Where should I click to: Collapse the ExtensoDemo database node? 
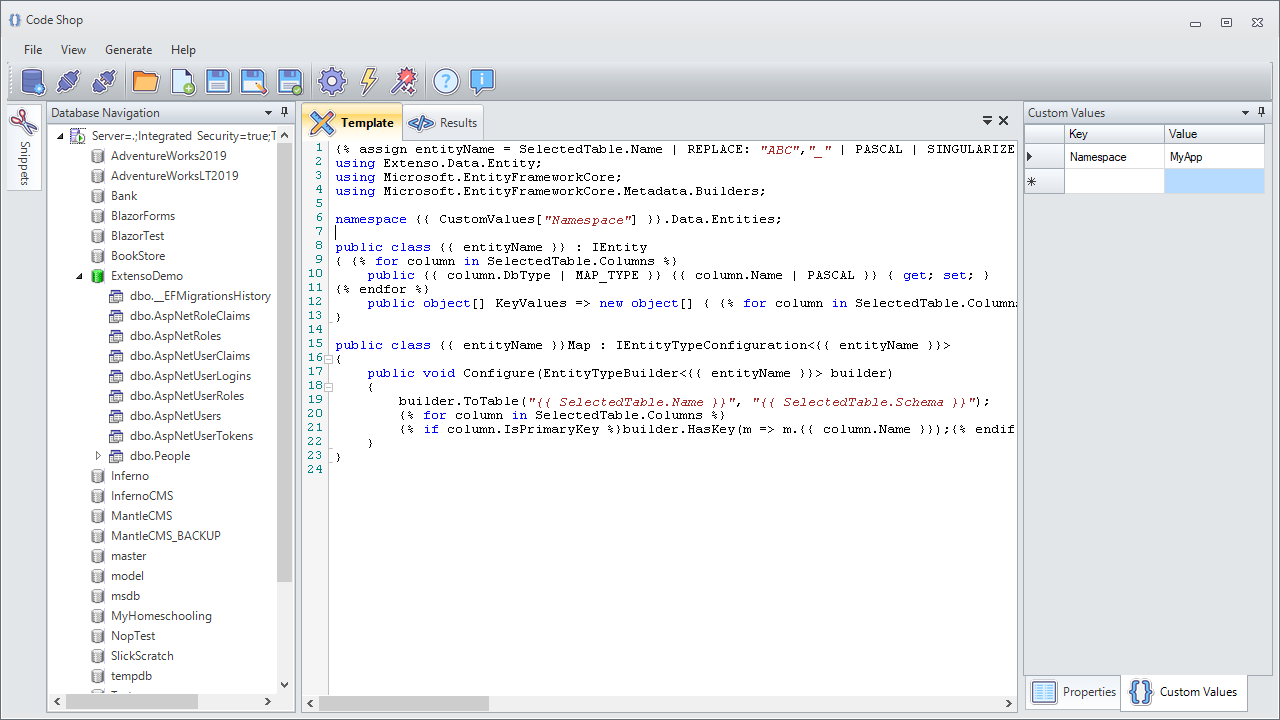click(x=80, y=276)
